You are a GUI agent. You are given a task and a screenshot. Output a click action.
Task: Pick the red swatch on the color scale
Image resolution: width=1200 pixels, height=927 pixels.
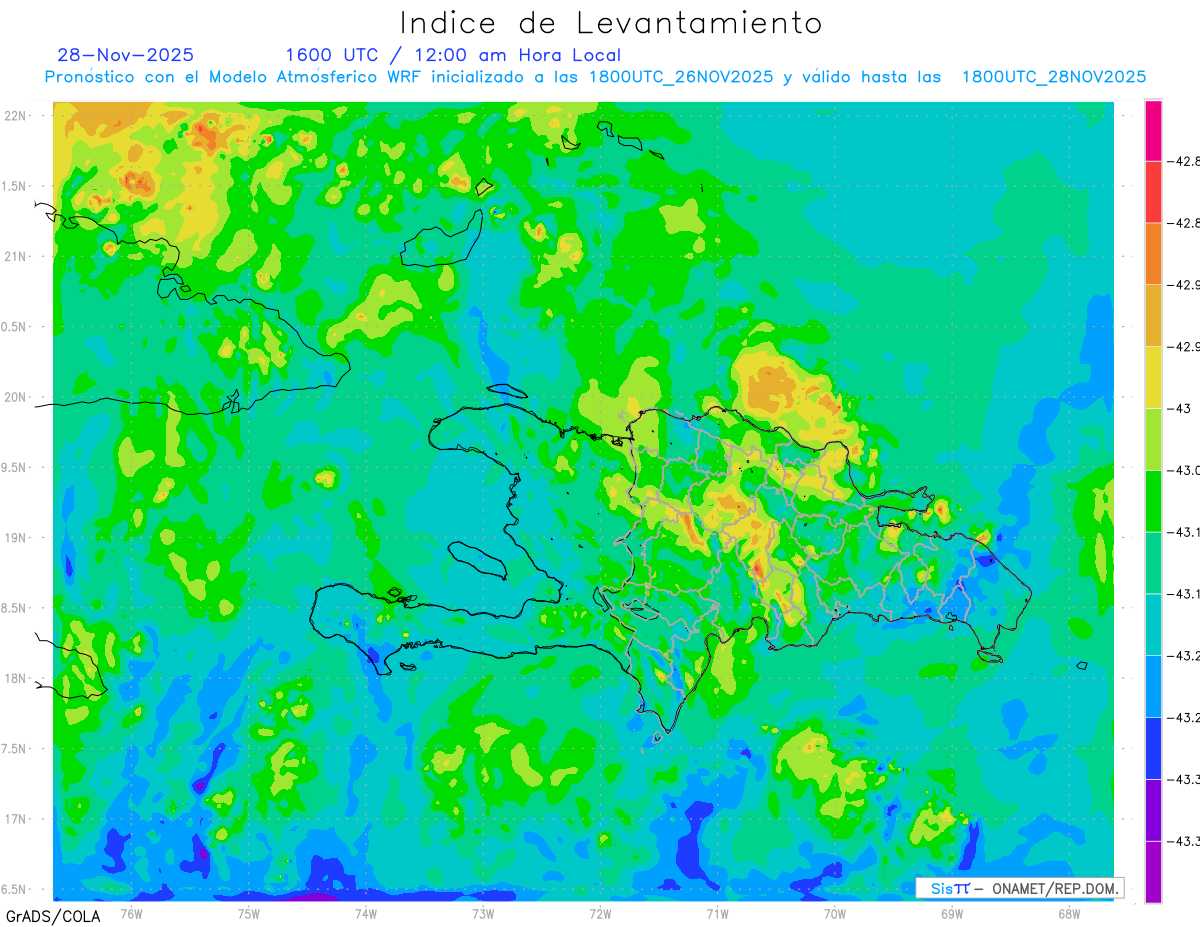[x=1153, y=191]
